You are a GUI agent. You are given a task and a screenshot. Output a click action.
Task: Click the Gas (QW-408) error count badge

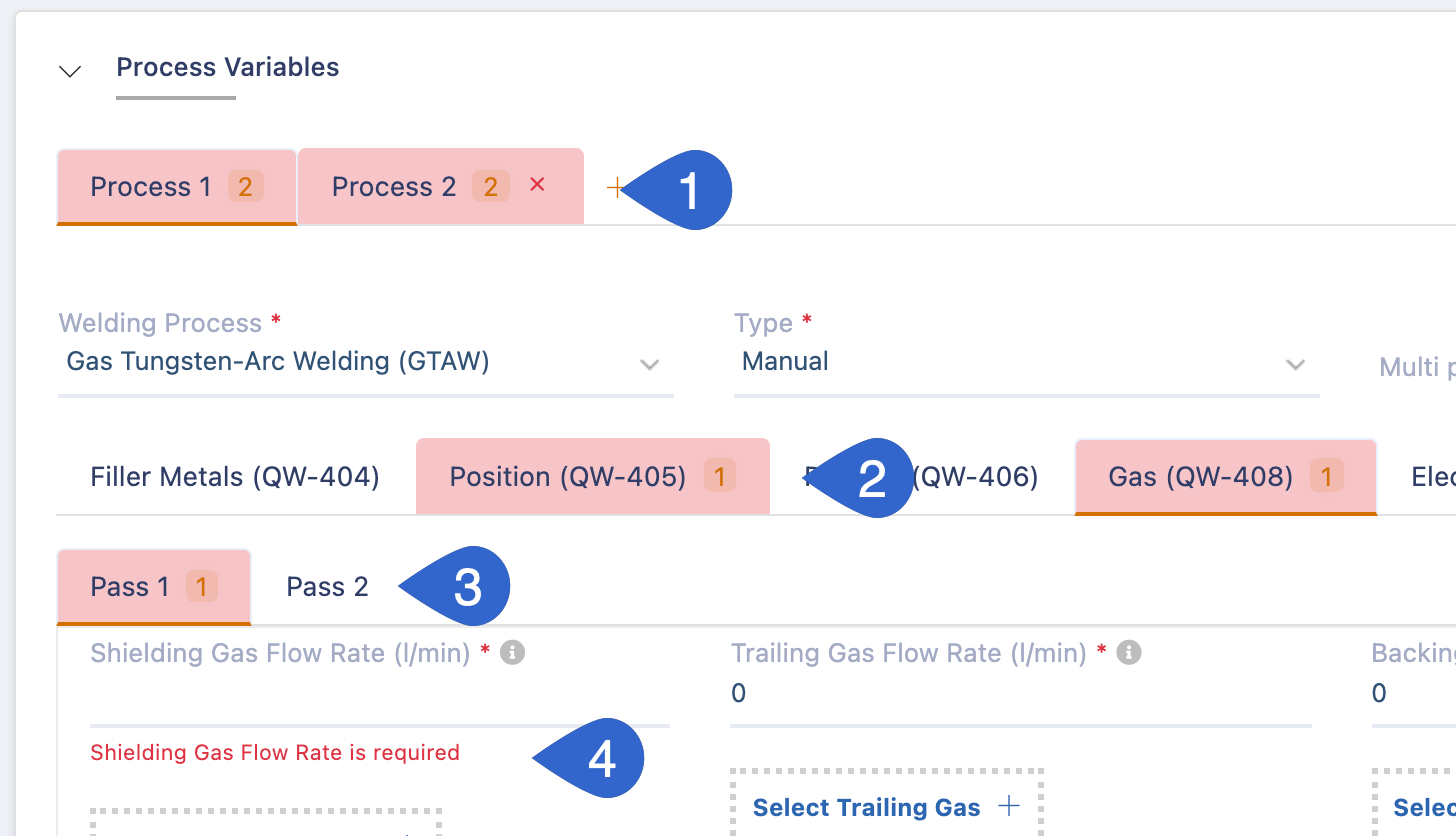[1327, 477]
